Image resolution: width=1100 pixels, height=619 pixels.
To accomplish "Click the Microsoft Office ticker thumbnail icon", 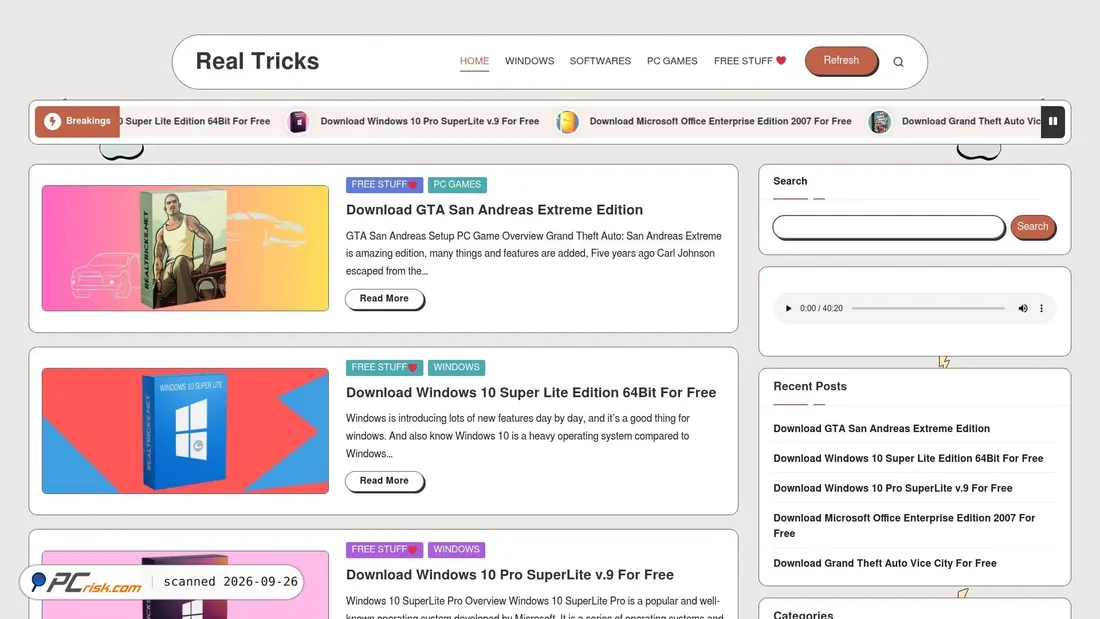I will click(x=568, y=121).
